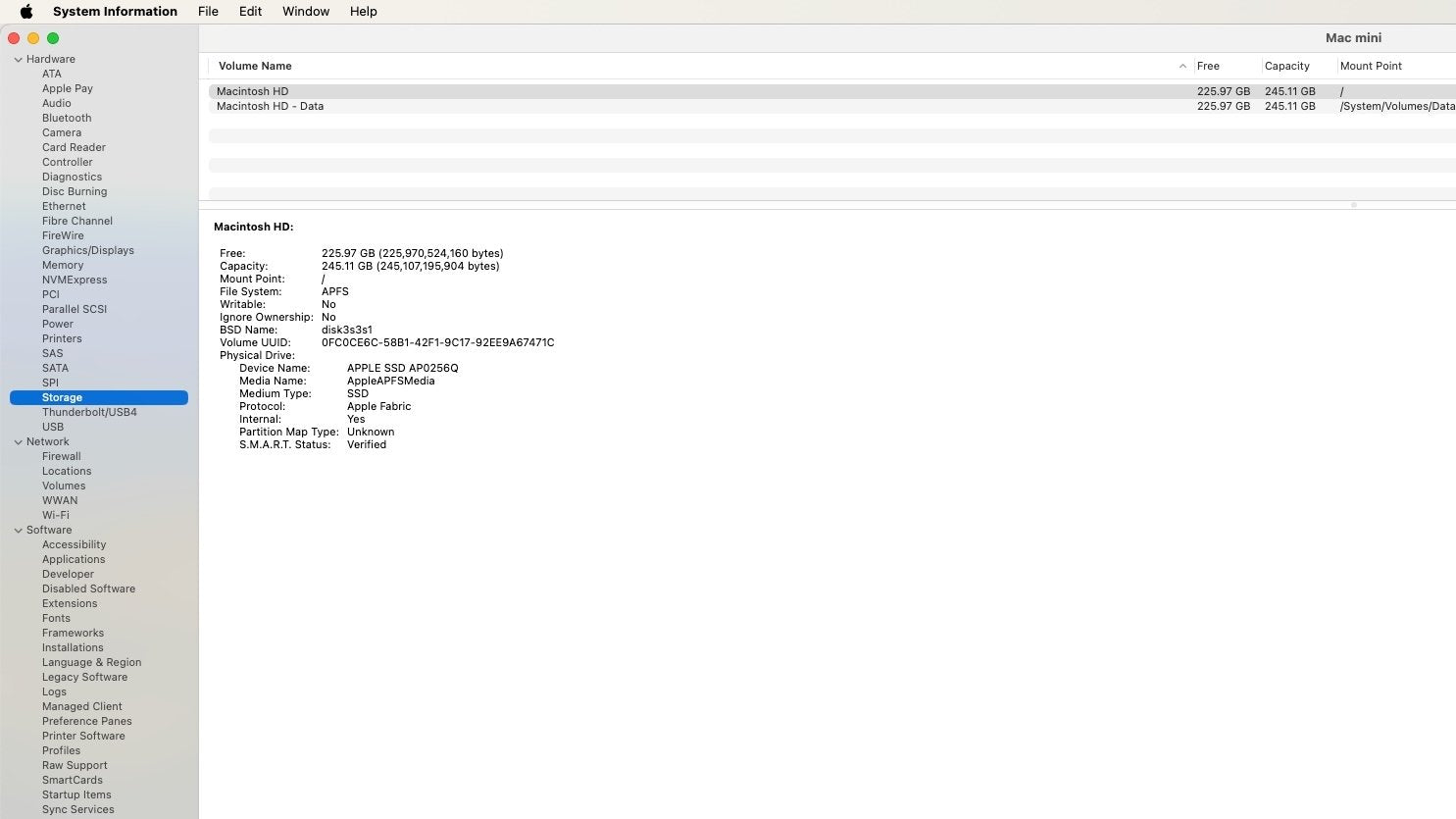This screenshot has height=819, width=1456.
Task: Select Controller under Hardware
Action: pyautogui.click(x=68, y=162)
